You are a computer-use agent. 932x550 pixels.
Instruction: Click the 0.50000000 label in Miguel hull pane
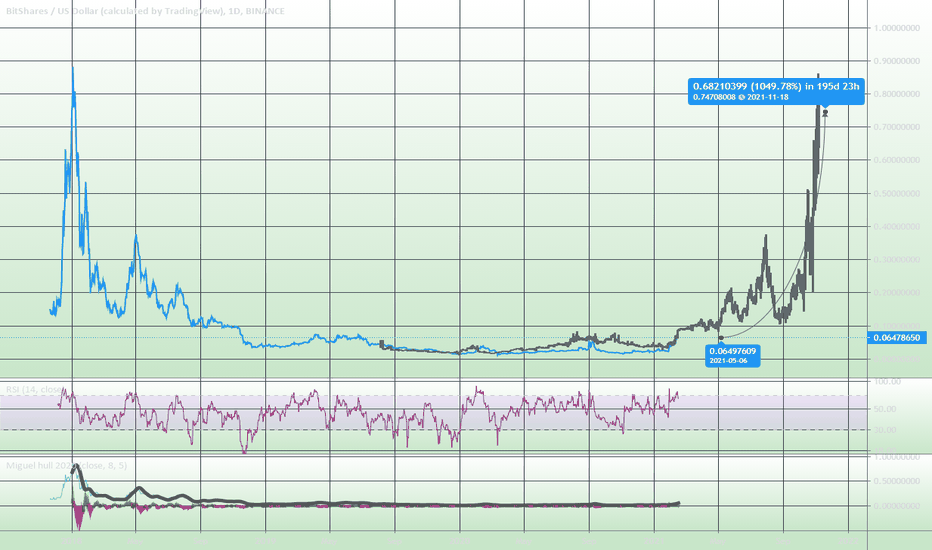click(897, 481)
